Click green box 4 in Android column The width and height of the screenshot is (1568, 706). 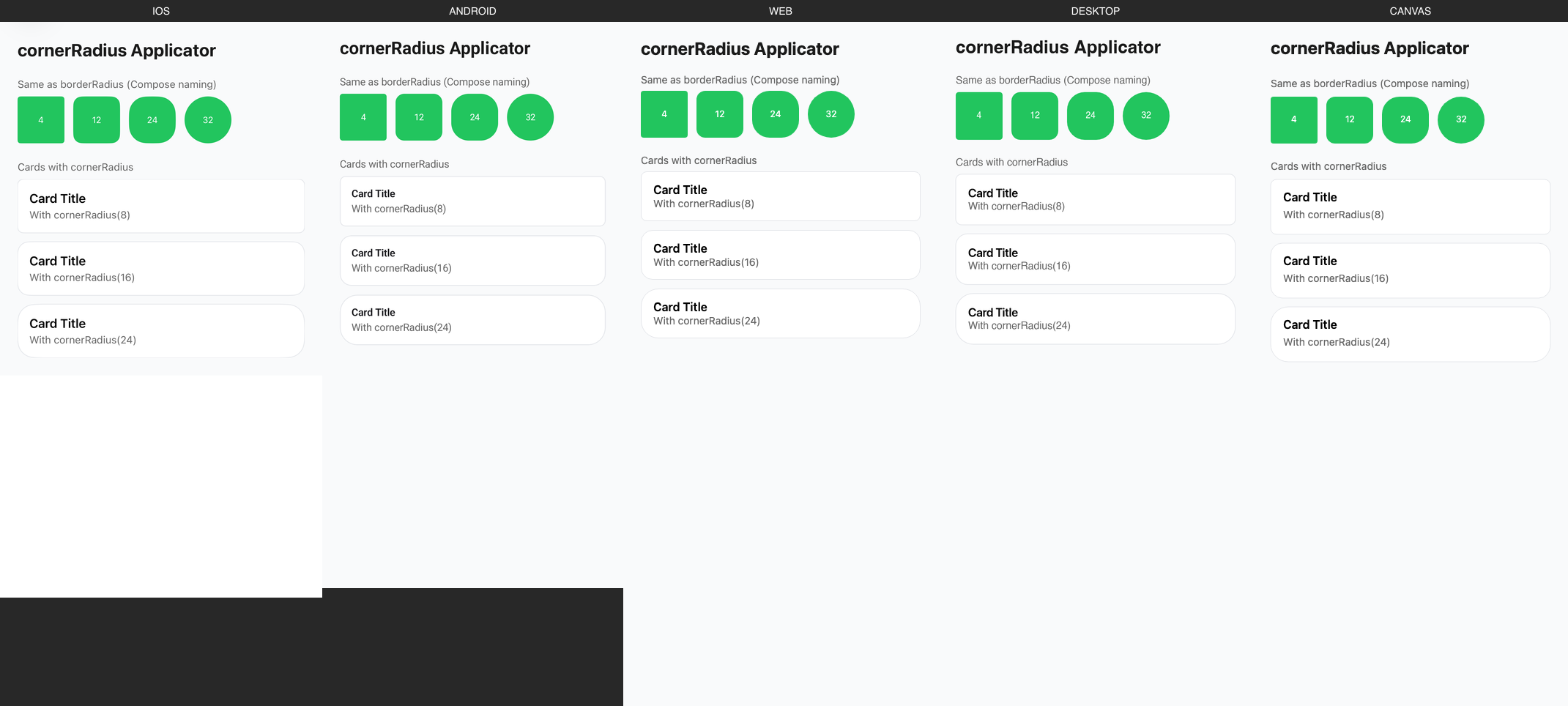[363, 117]
